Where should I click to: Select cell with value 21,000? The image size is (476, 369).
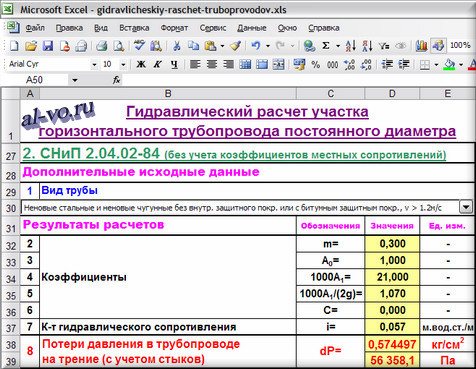(x=392, y=277)
